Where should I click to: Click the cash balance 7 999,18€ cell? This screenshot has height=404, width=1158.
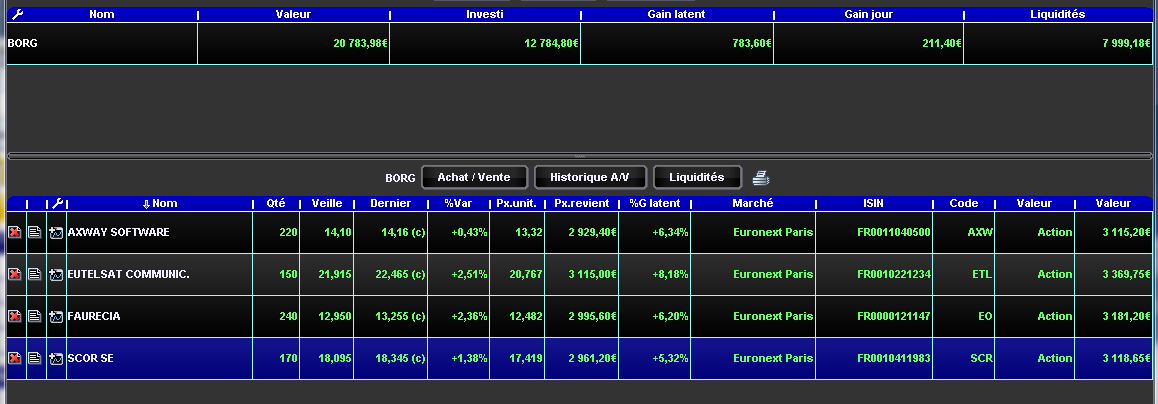1058,44
